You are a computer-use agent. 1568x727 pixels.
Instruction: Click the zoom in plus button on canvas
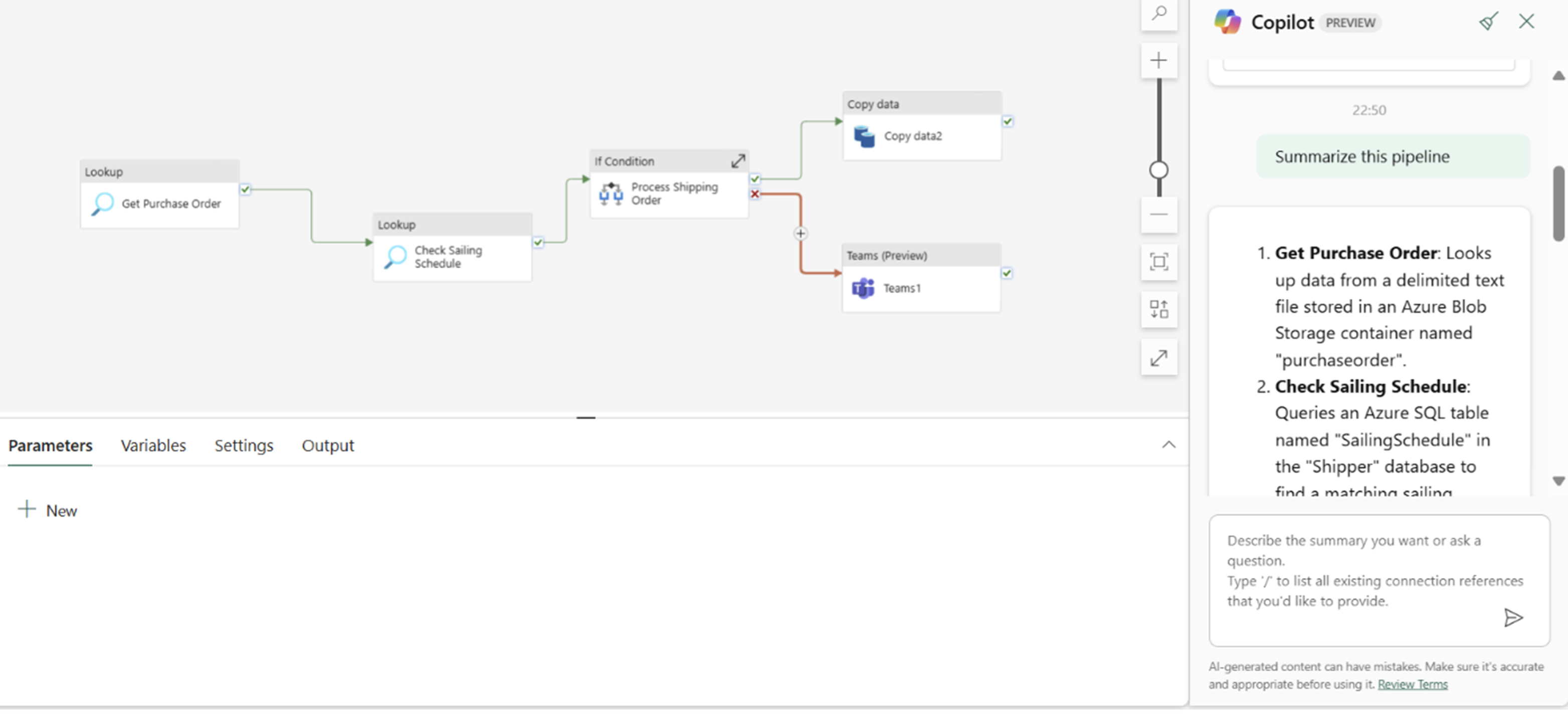[x=1159, y=62]
